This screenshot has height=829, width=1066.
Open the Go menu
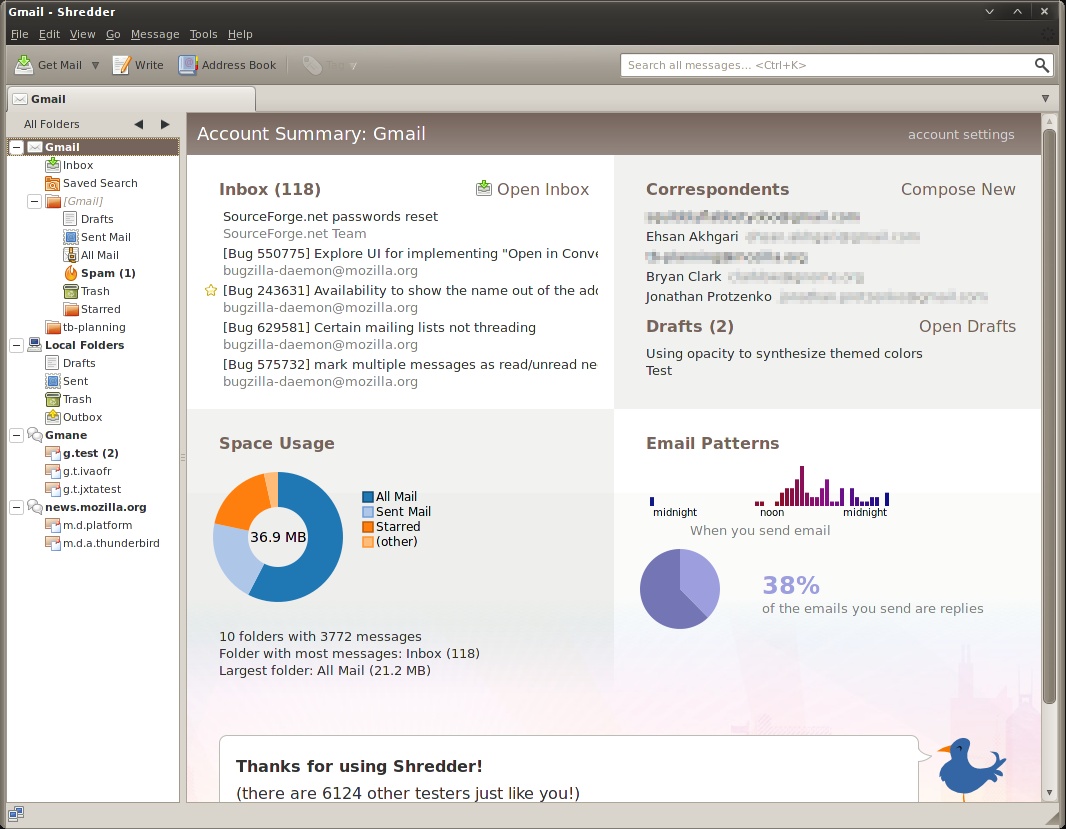pos(113,34)
